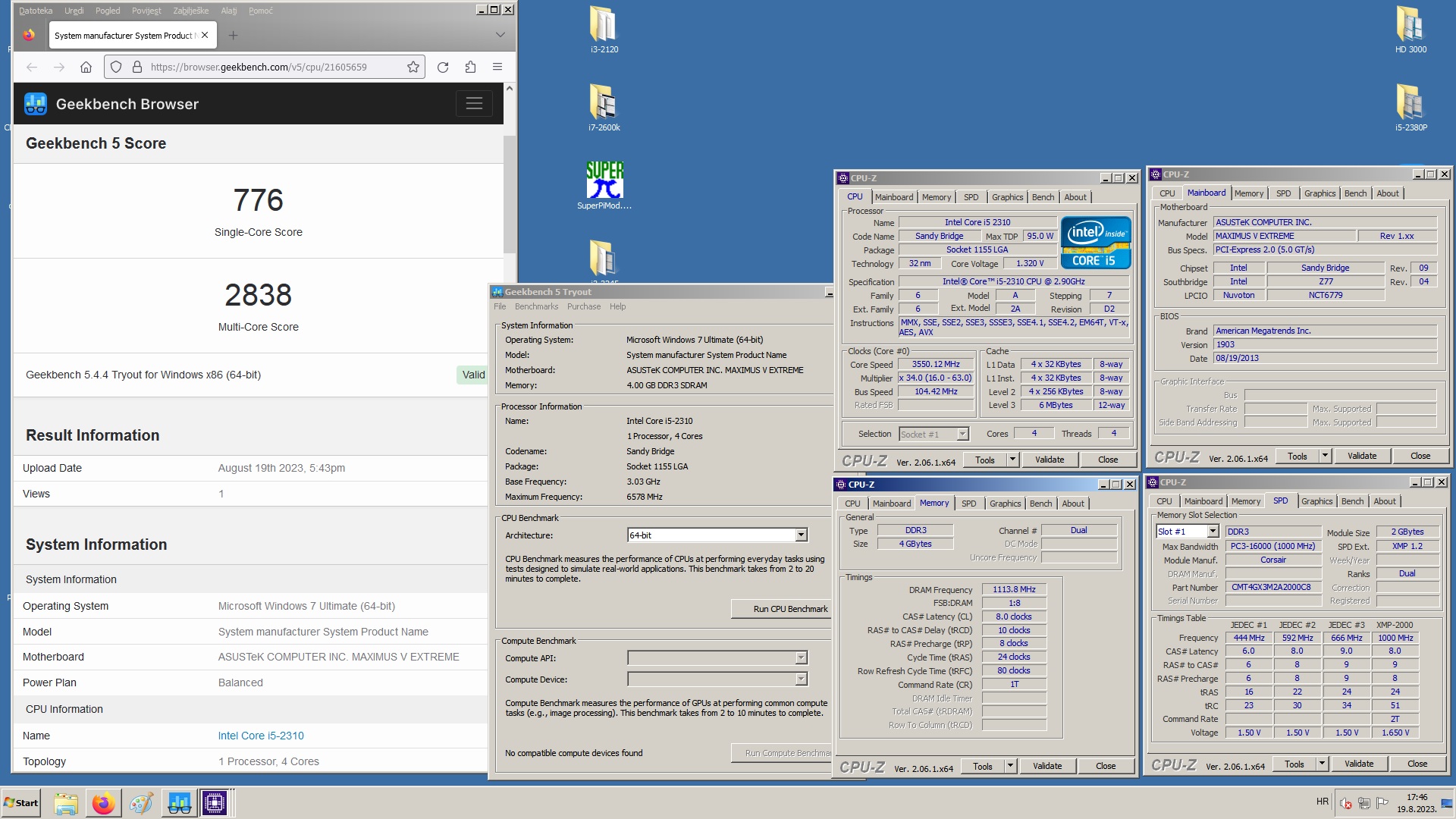Open the i7-2600k desktop folder
This screenshot has height=819, width=1456.
604,107
